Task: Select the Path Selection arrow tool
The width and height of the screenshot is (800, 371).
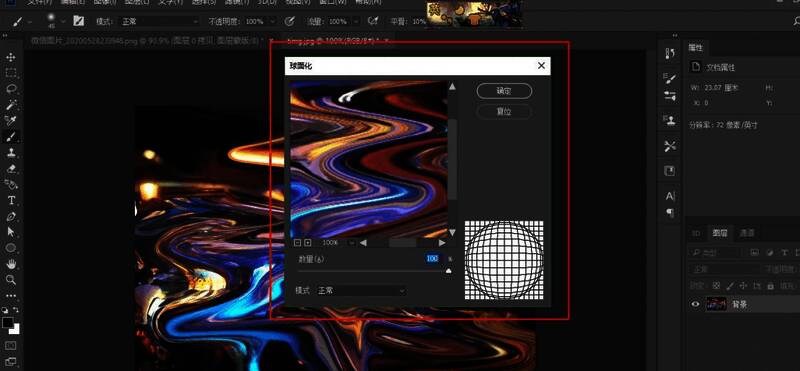Action: click(11, 232)
